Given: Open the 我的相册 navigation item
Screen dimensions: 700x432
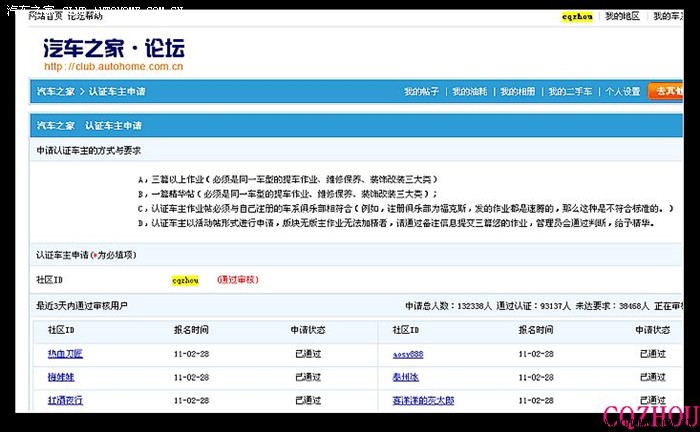Looking at the screenshot, I should click(517, 91).
